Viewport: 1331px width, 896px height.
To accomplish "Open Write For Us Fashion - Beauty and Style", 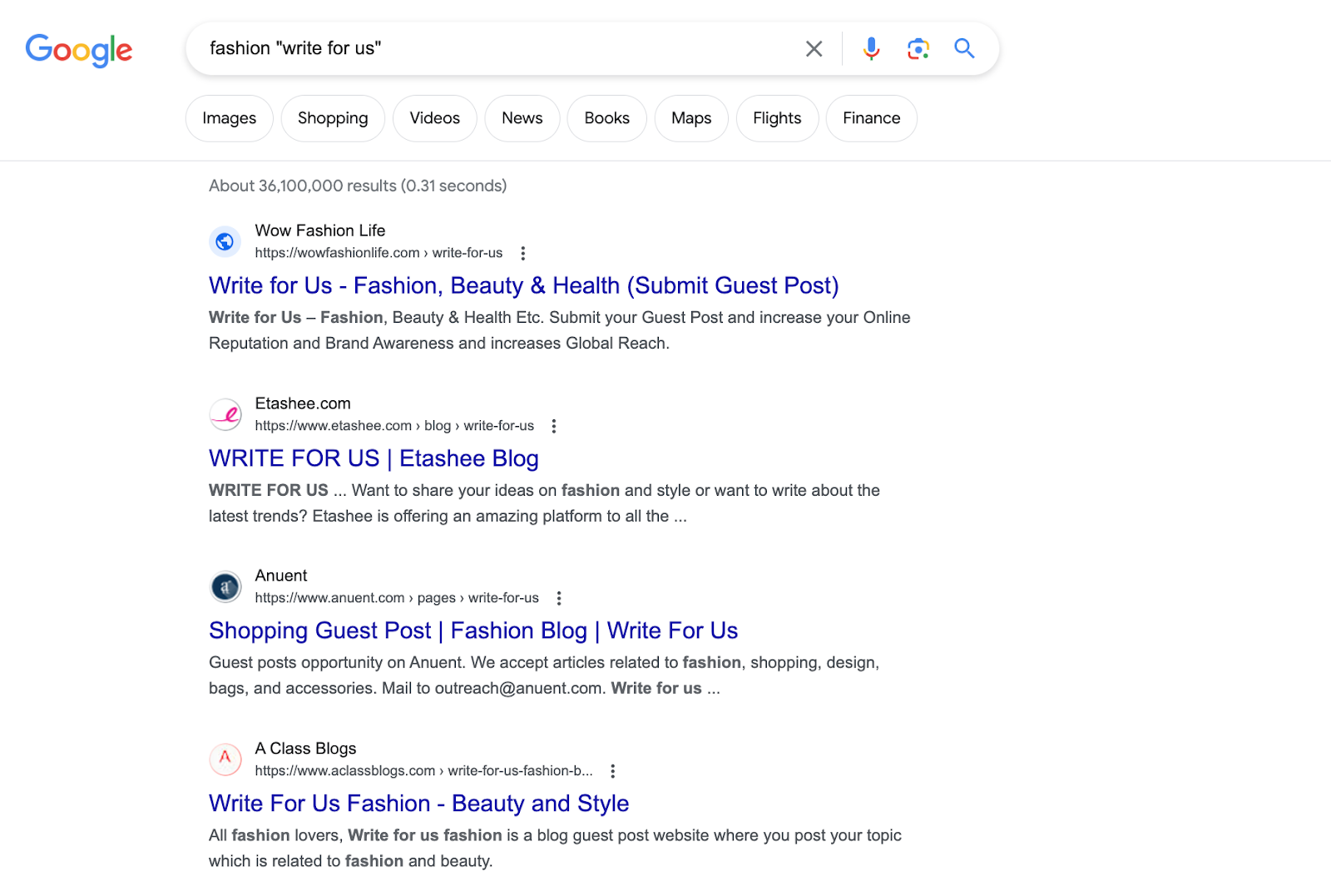I will [x=418, y=804].
